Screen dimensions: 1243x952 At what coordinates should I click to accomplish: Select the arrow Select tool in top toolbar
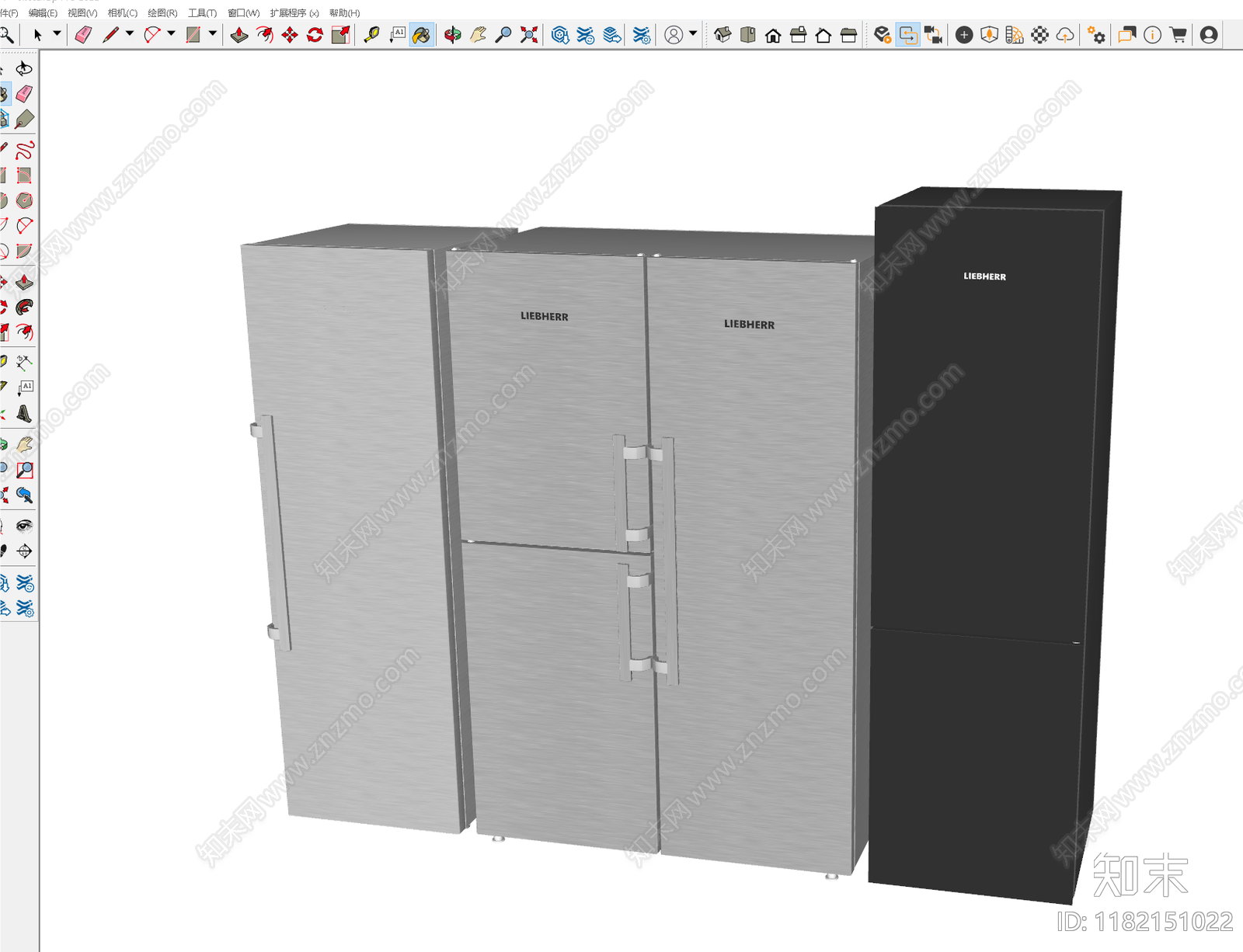[x=37, y=35]
